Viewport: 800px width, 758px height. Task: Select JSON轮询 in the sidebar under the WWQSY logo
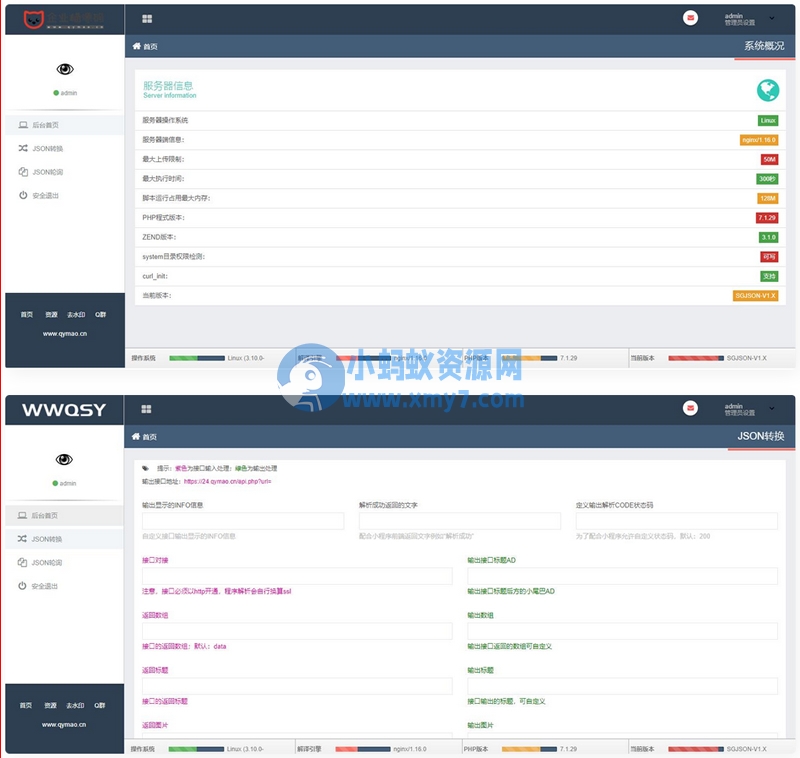tap(47, 563)
